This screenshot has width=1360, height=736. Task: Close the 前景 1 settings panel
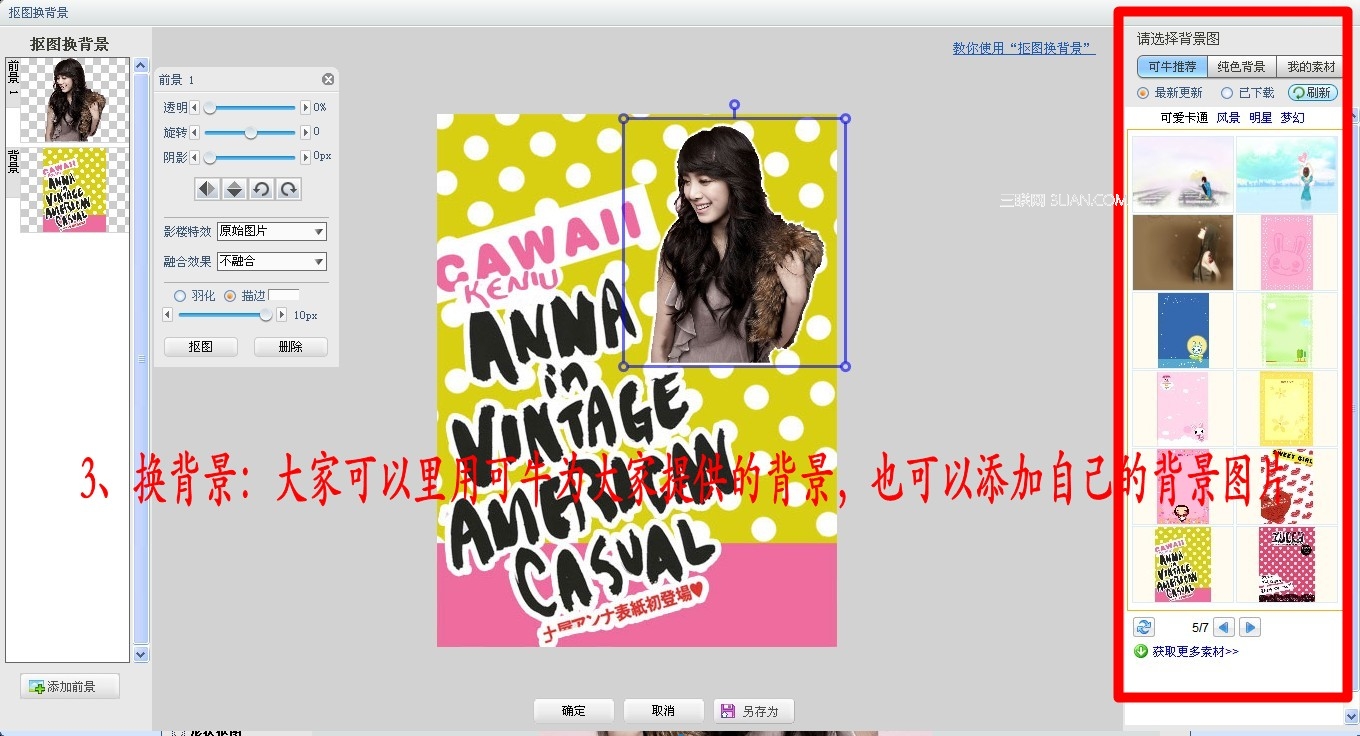[x=328, y=80]
